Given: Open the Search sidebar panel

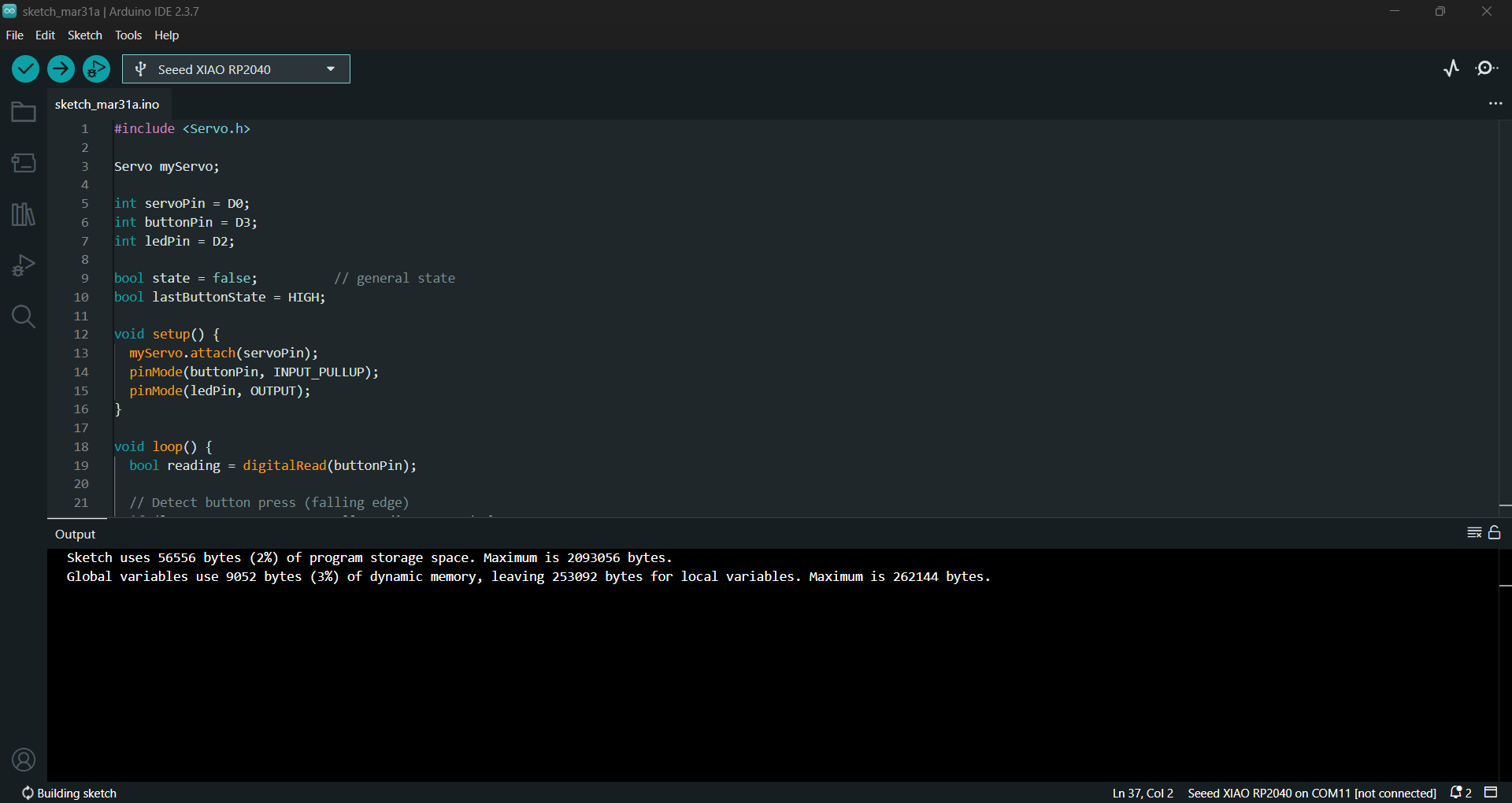Looking at the screenshot, I should click(24, 316).
